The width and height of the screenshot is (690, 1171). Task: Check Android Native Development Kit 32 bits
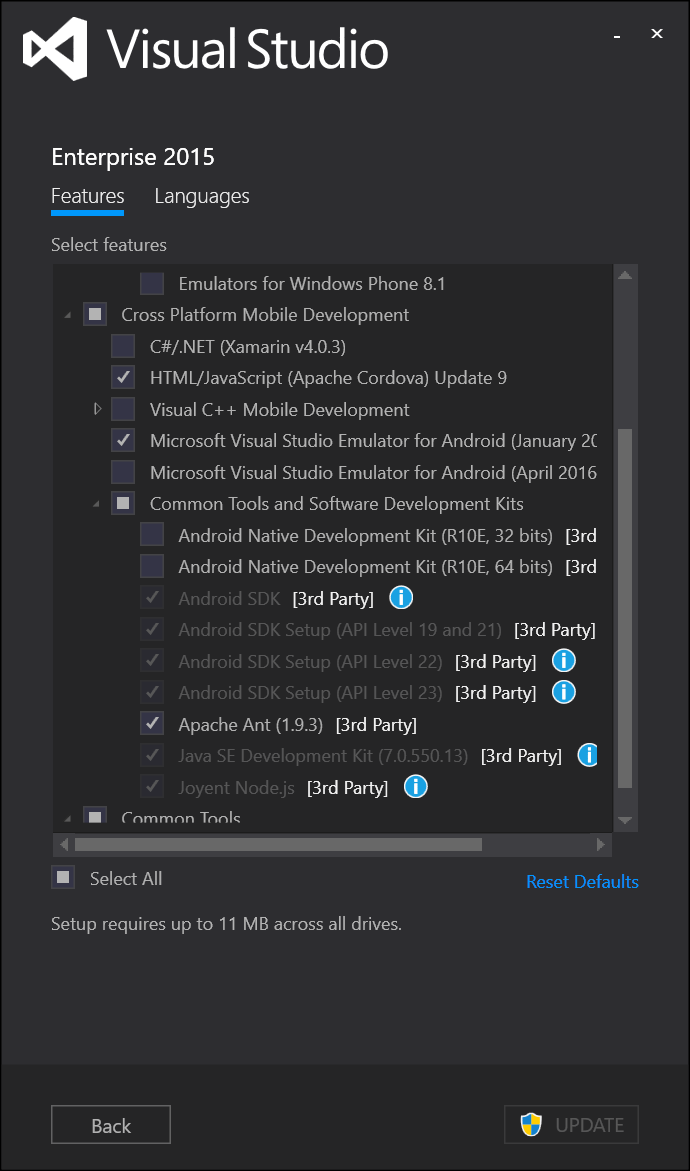(x=152, y=535)
